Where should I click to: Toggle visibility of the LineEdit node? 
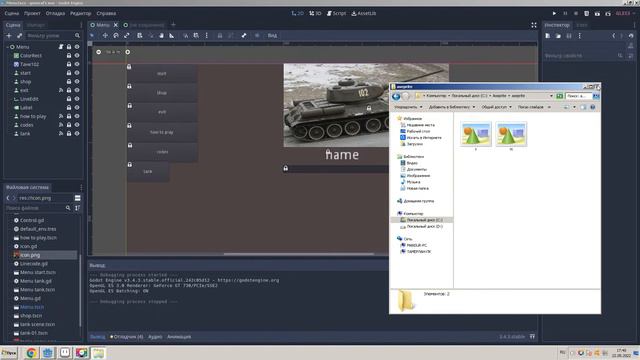point(77,99)
